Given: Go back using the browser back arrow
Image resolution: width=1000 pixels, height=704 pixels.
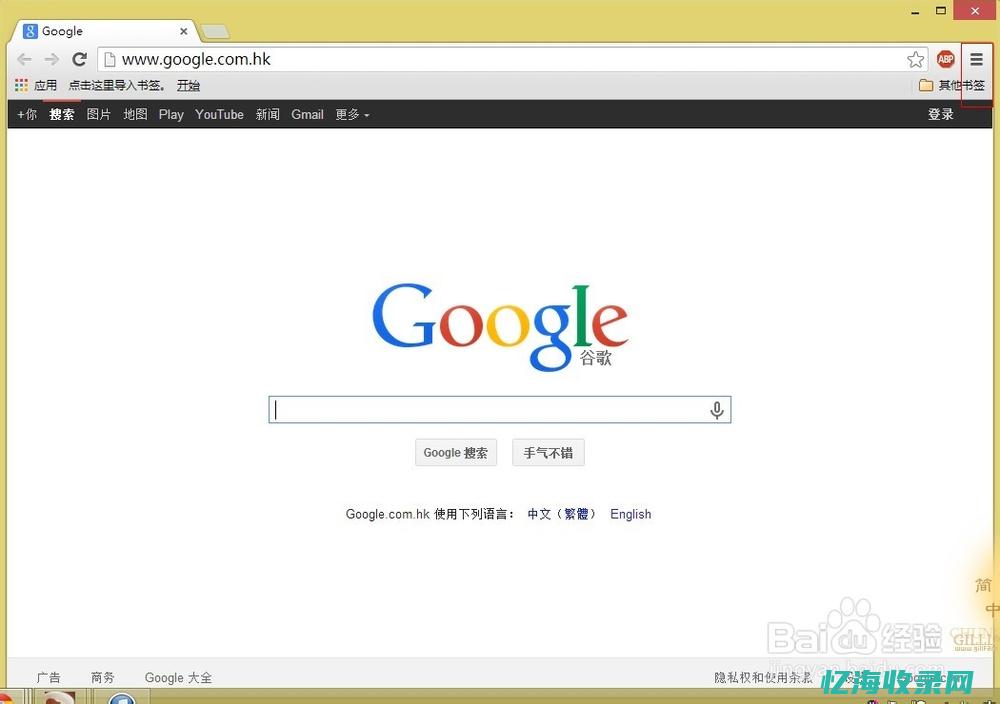Looking at the screenshot, I should [x=24, y=59].
